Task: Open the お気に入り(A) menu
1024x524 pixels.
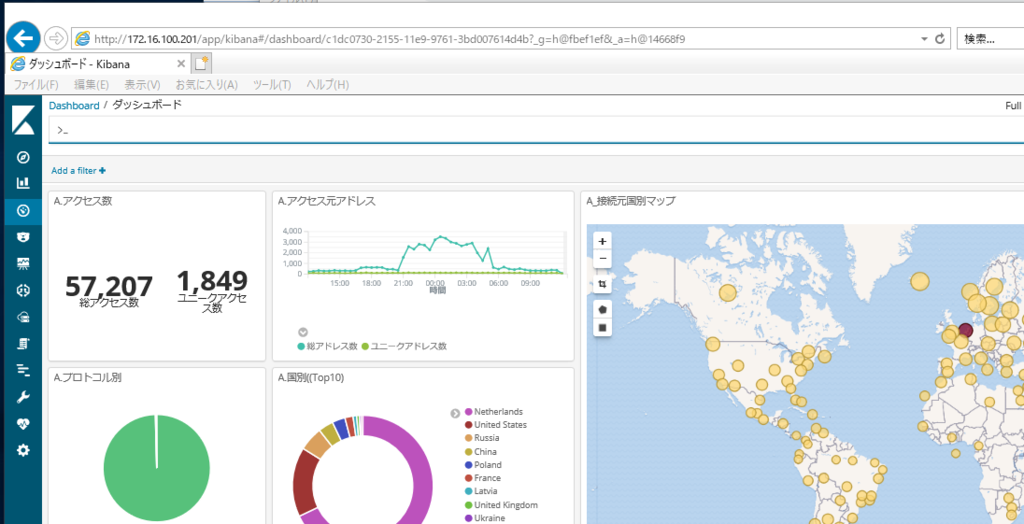Action: 206,84
